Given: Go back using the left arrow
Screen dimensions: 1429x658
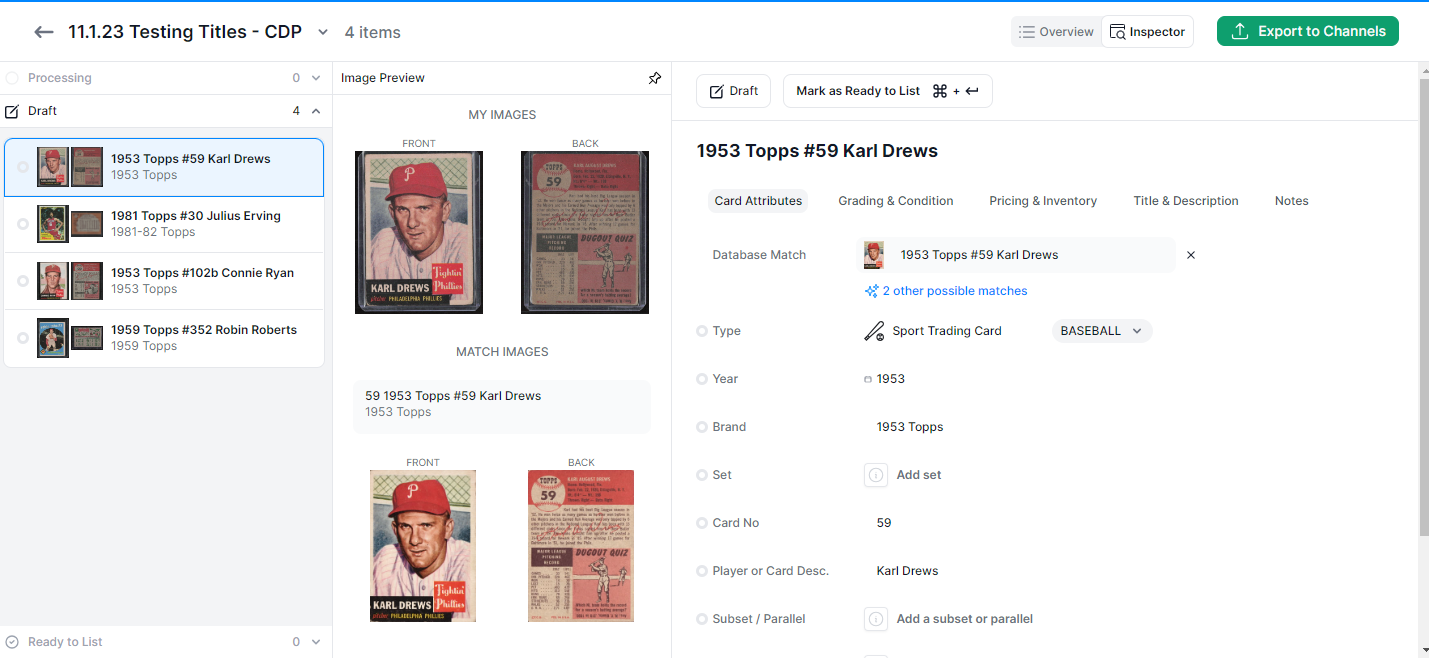Looking at the screenshot, I should pos(43,32).
